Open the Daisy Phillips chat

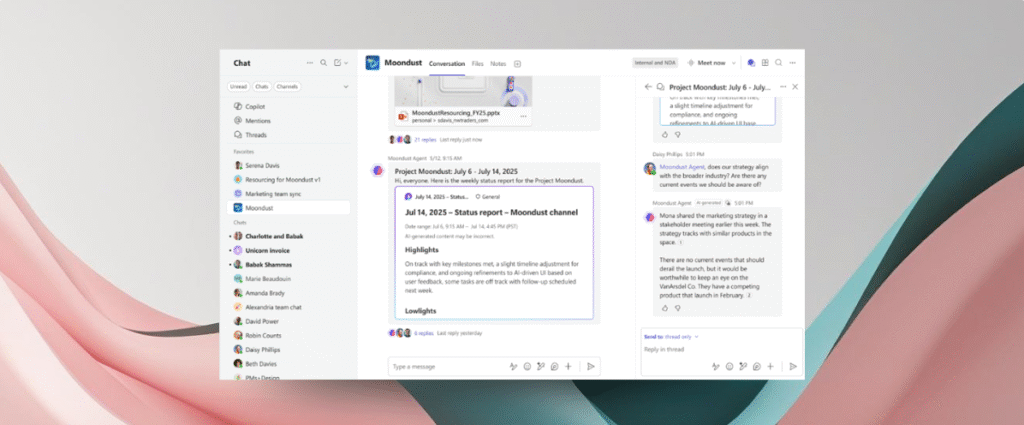(x=289, y=350)
